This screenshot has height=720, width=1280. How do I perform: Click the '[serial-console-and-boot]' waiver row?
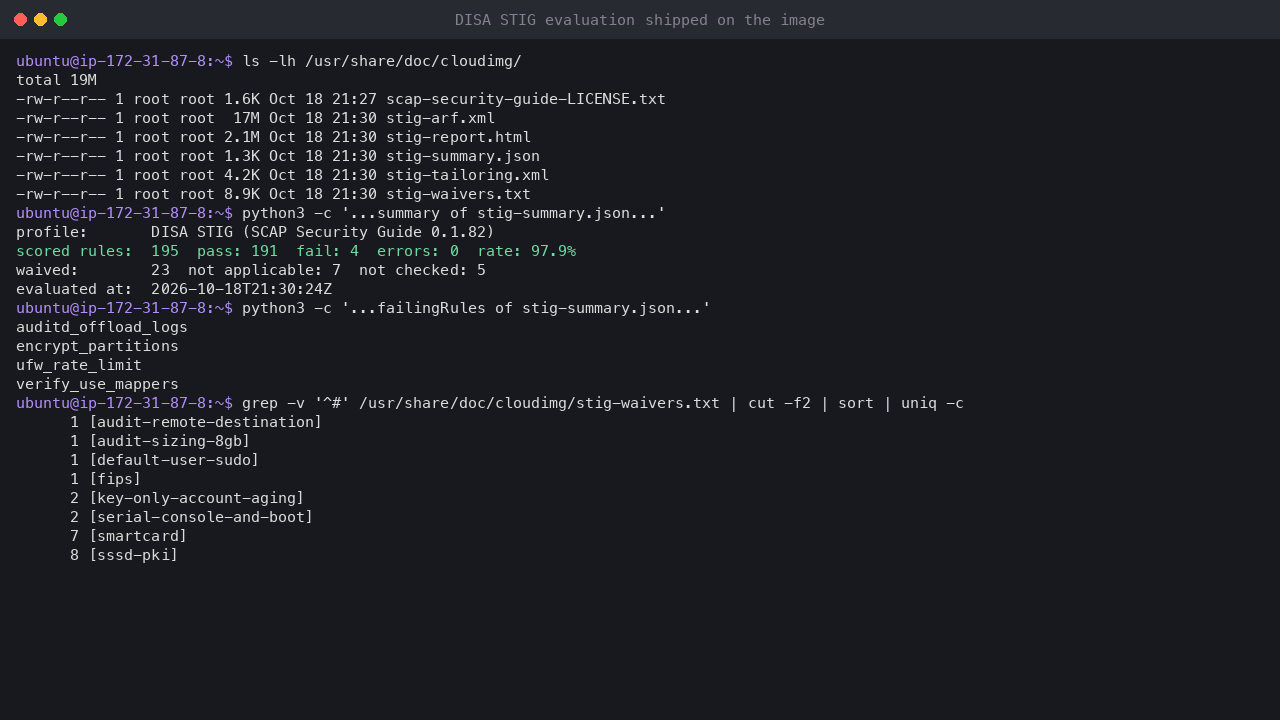pyautogui.click(x=192, y=517)
